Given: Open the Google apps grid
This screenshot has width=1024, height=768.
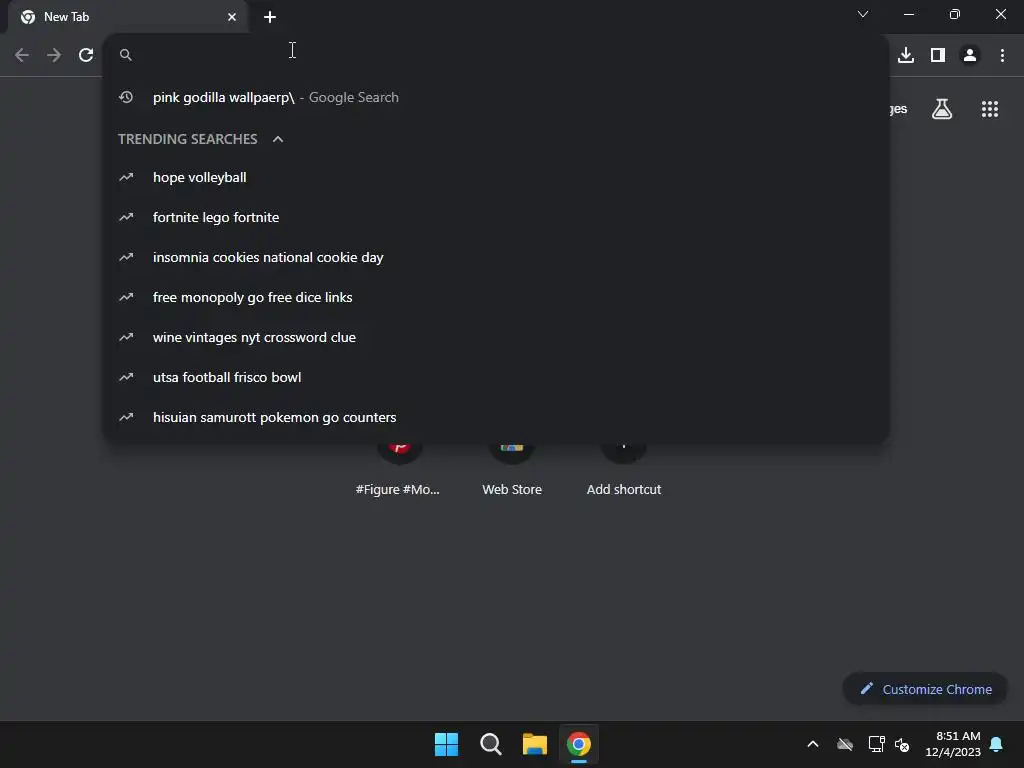Looking at the screenshot, I should pos(990,109).
